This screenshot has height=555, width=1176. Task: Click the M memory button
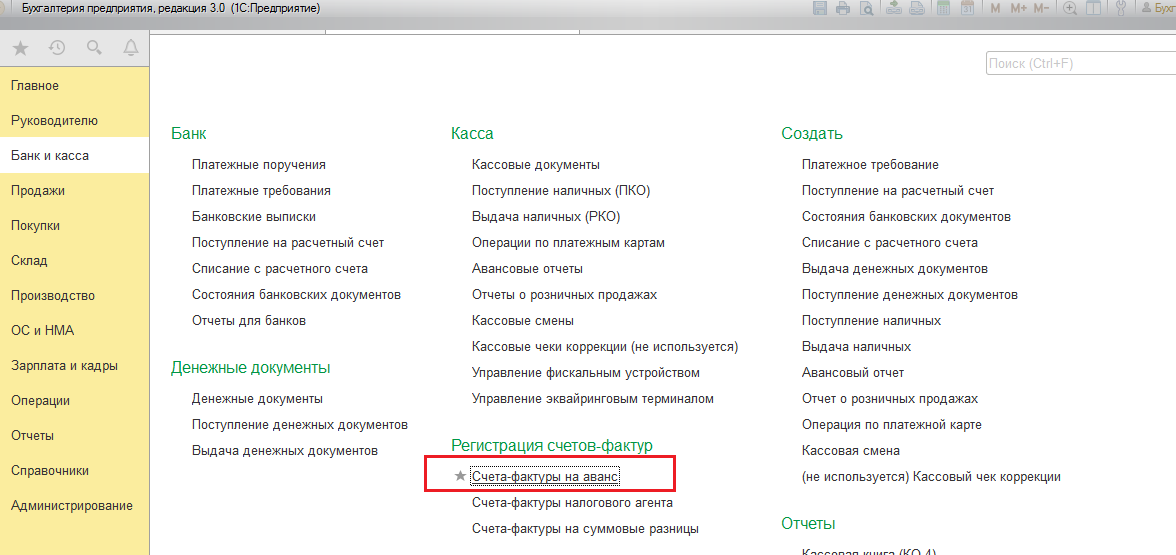[995, 9]
